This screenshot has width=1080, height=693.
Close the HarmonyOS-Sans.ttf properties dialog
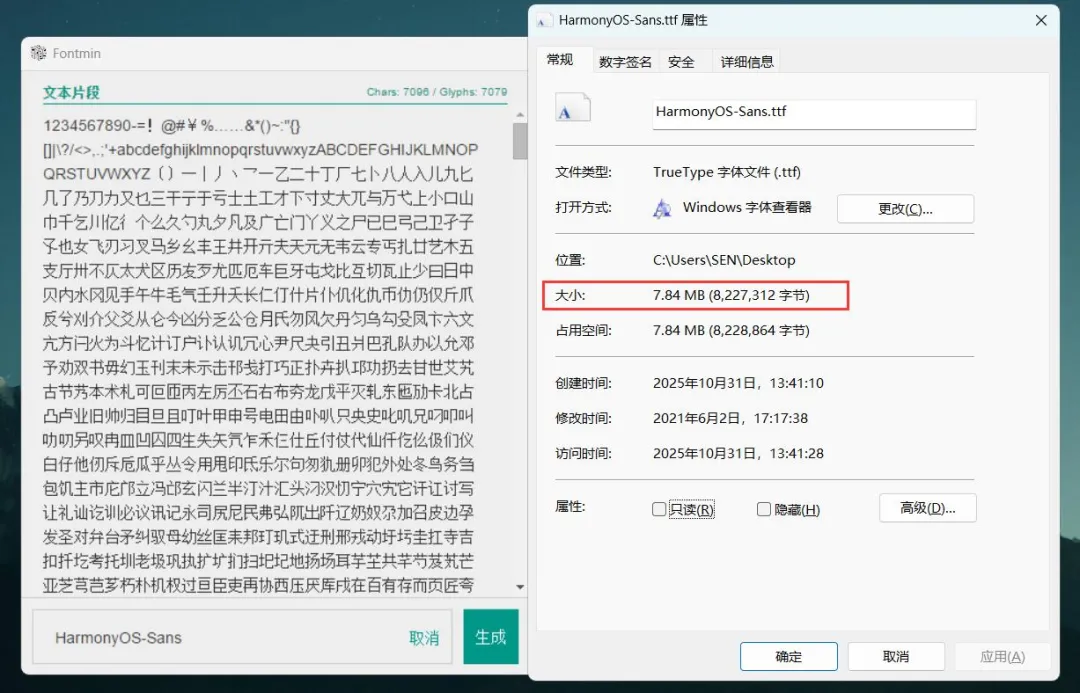click(x=1042, y=20)
